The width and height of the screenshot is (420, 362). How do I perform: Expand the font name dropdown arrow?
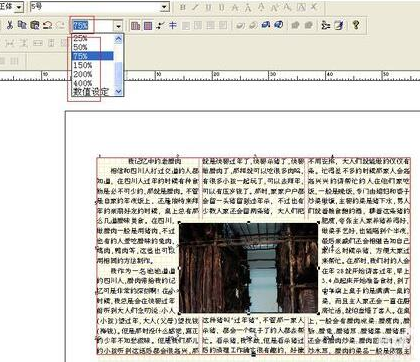point(20,7)
